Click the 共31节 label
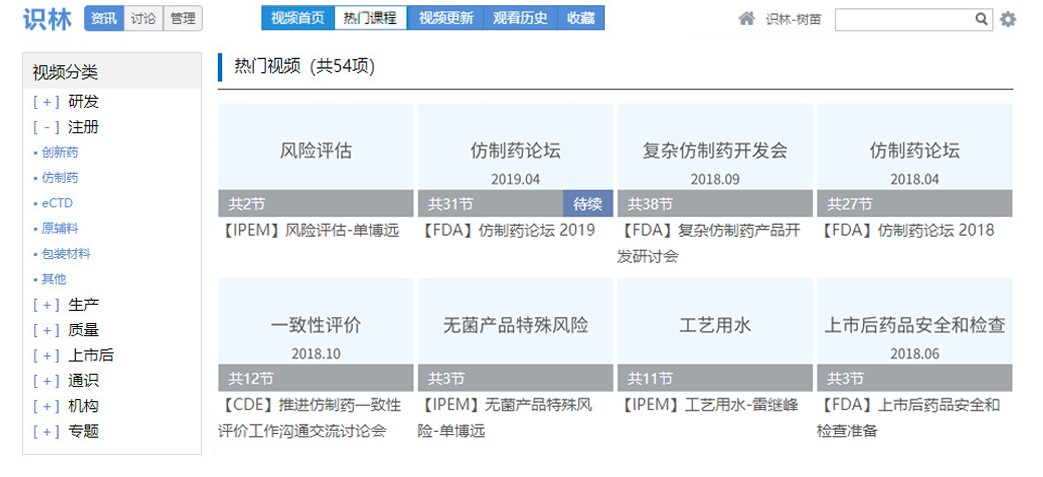Screen dimensions: 1043x477 [451, 204]
